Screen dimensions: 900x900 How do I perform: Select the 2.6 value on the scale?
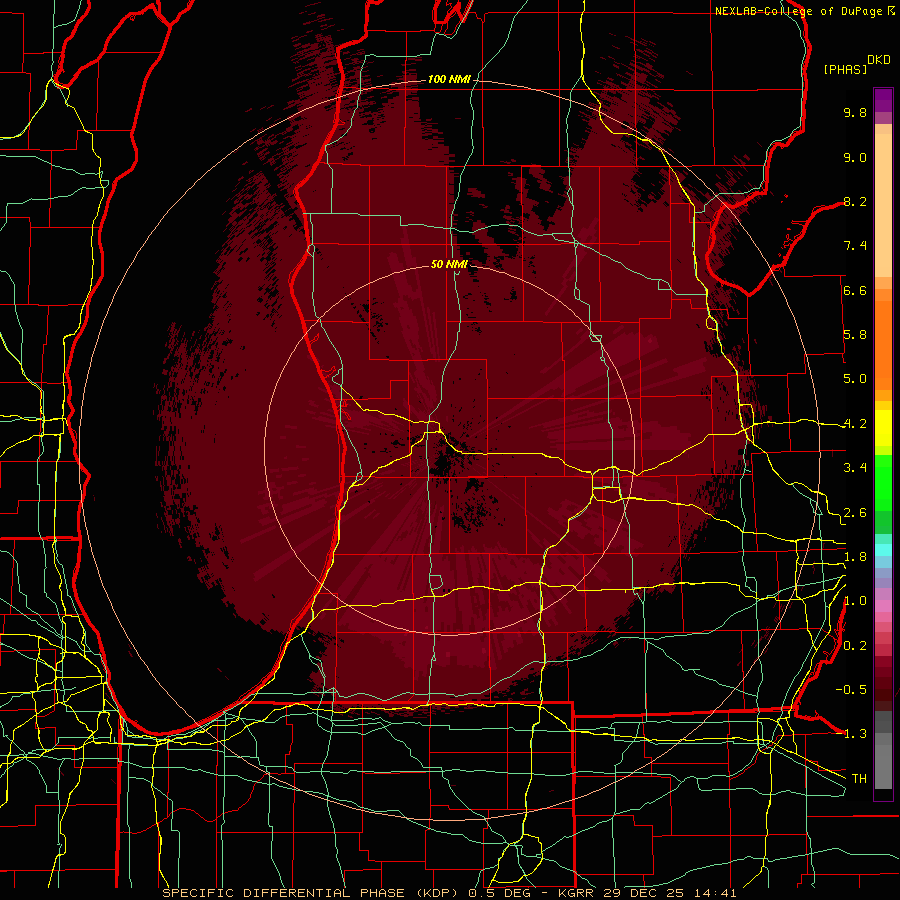point(855,513)
